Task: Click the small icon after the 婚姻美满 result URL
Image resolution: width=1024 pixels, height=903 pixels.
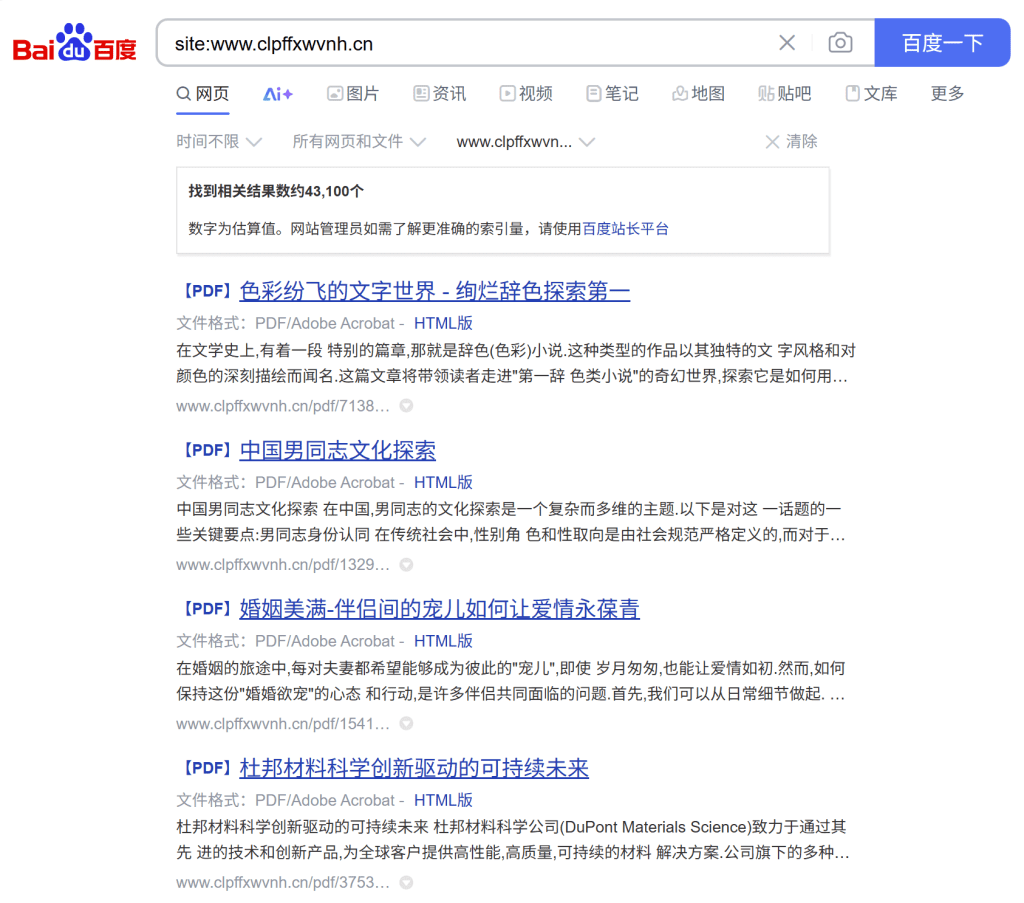Action: 406,724
